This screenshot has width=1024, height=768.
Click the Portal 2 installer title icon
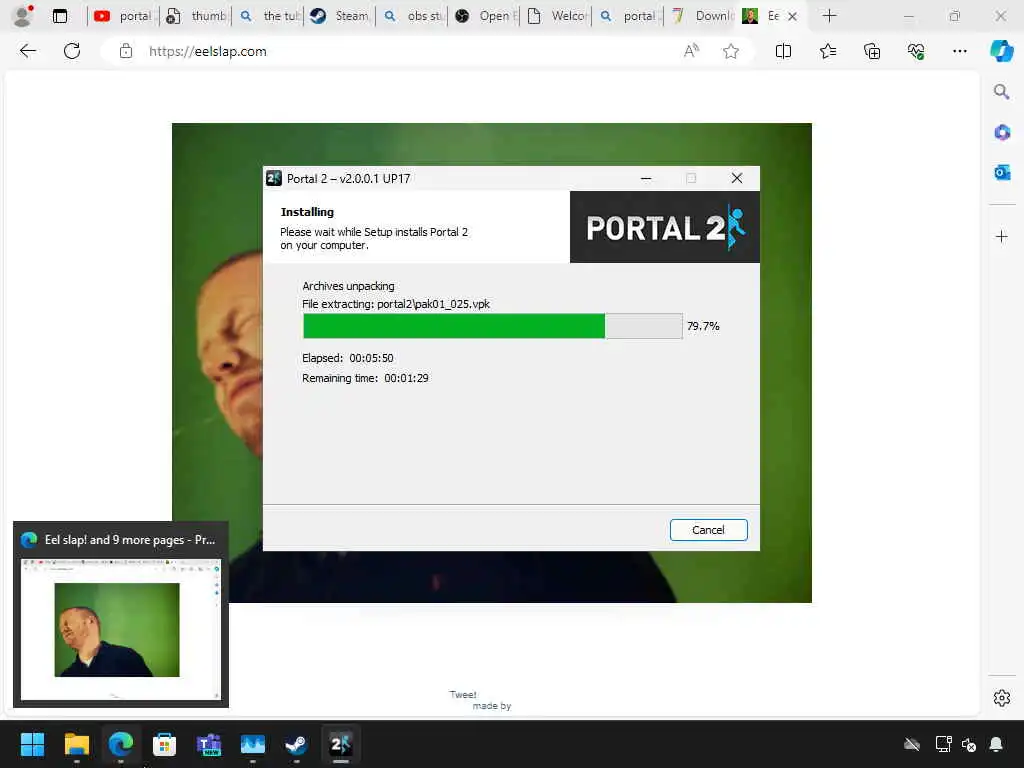pyautogui.click(x=274, y=178)
